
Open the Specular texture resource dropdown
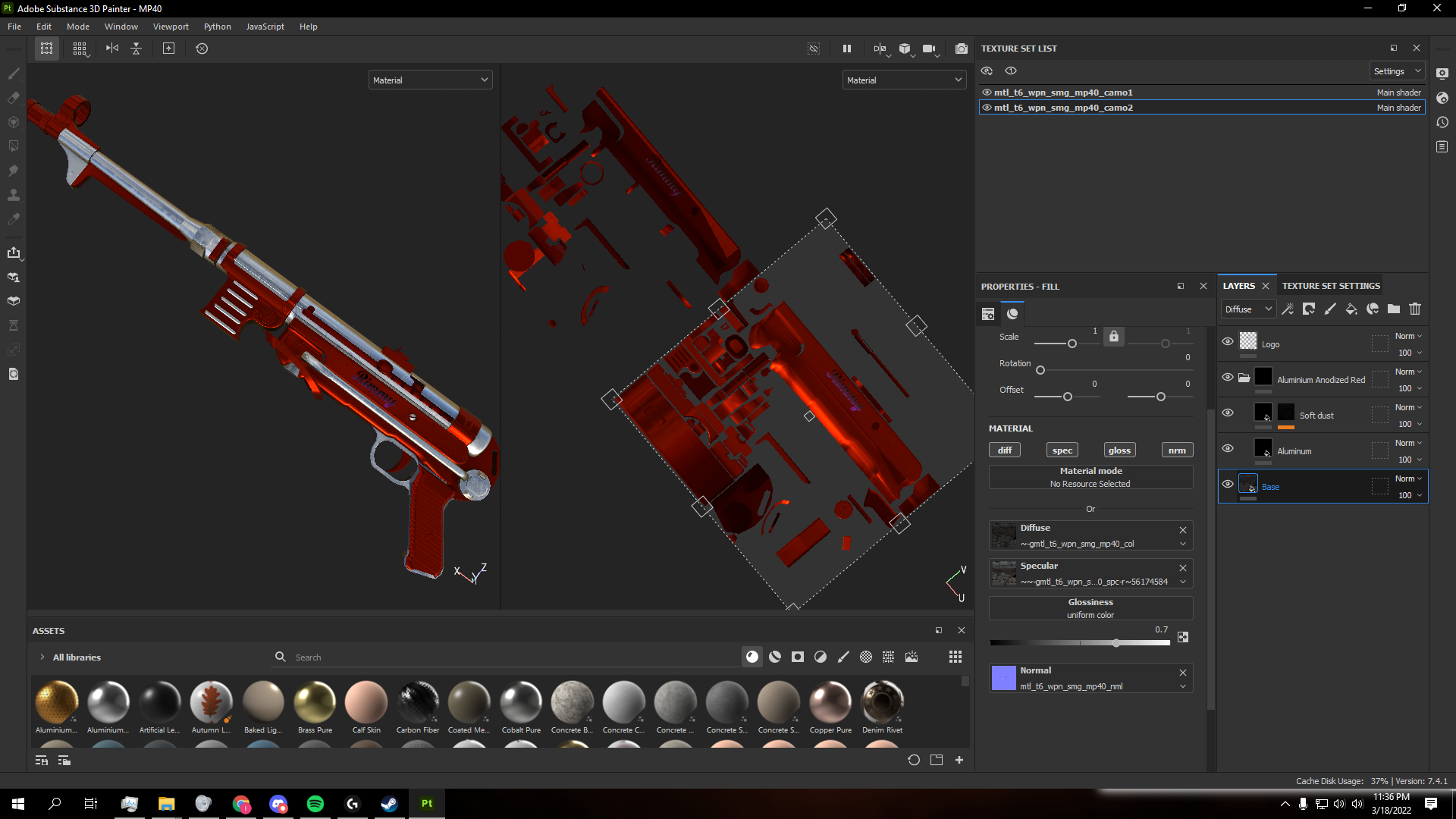[1183, 582]
